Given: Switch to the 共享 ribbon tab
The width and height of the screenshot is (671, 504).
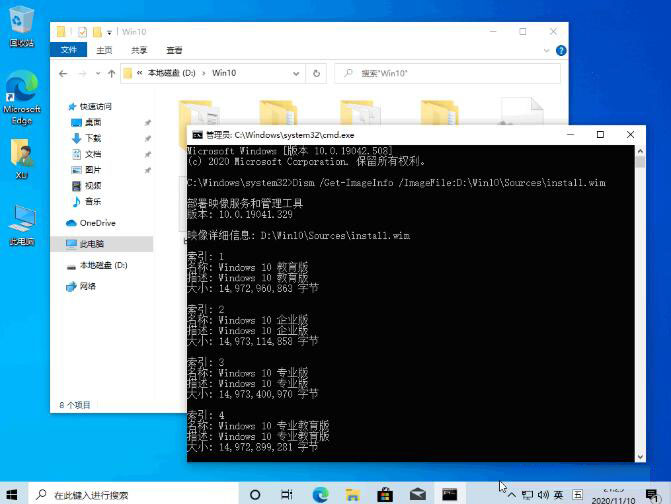Looking at the screenshot, I should coord(139,50).
